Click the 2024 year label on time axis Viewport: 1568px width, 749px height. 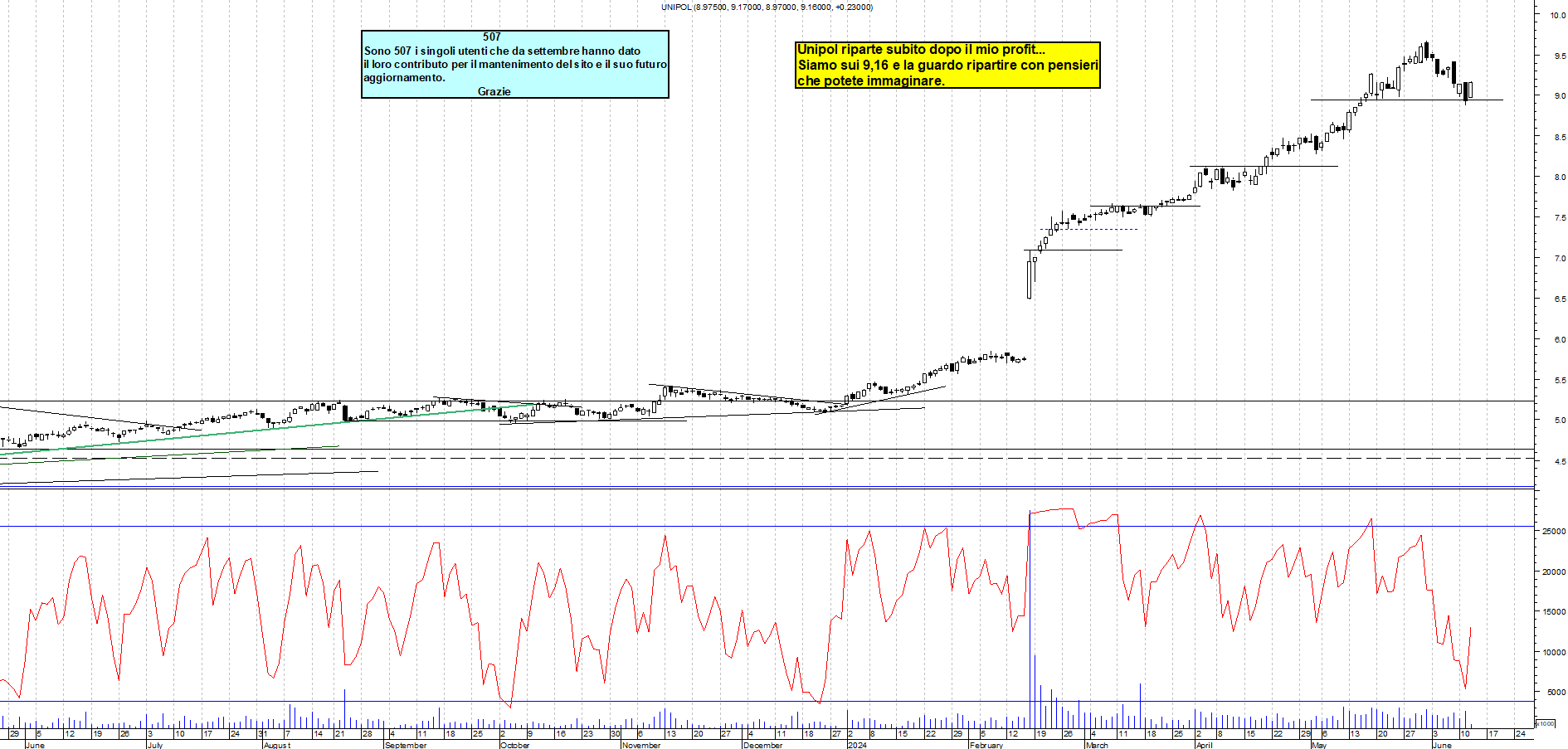[857, 745]
